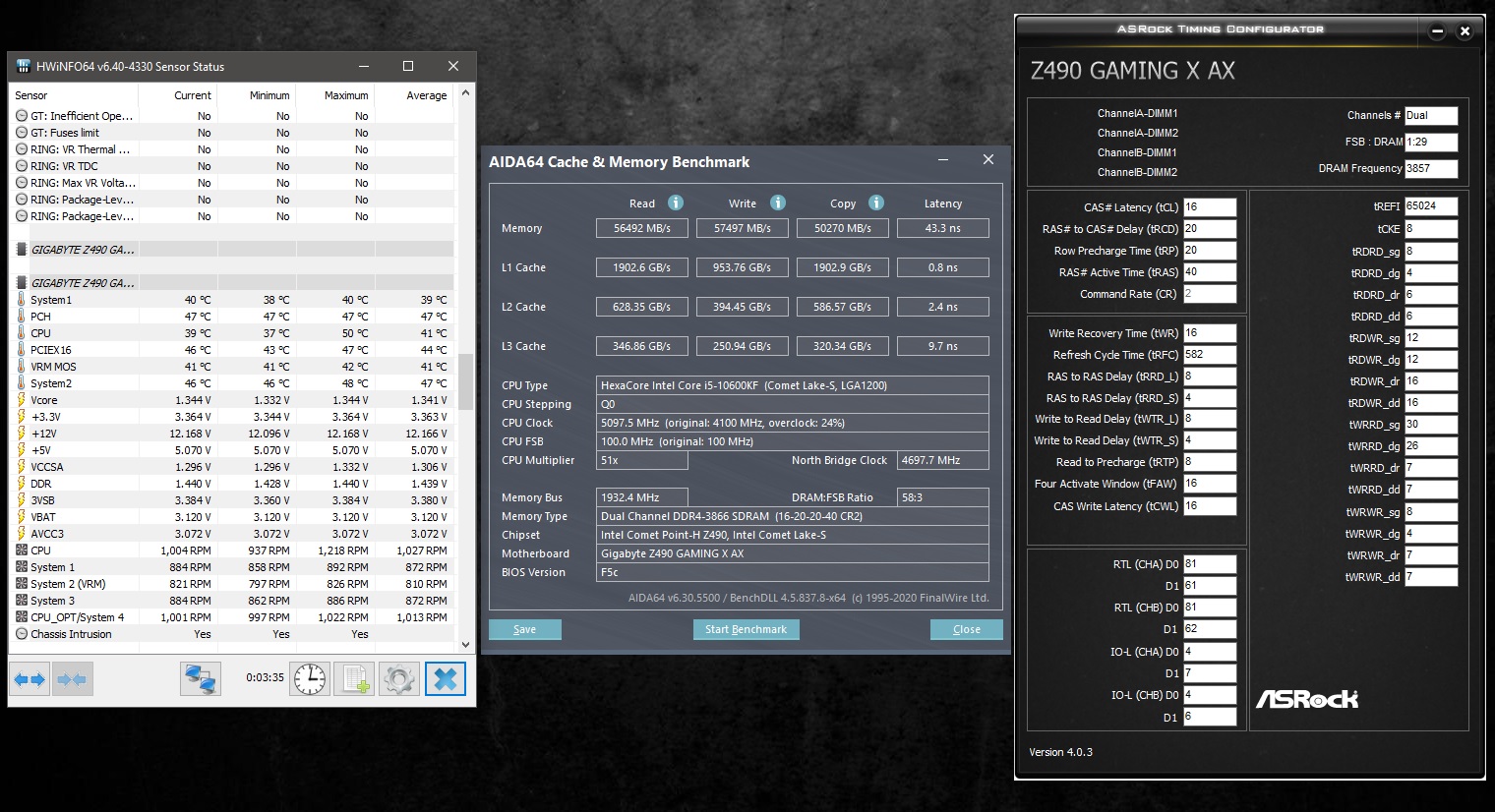
Task: Click the lightning icon beside Vcore
Action: tap(22, 400)
